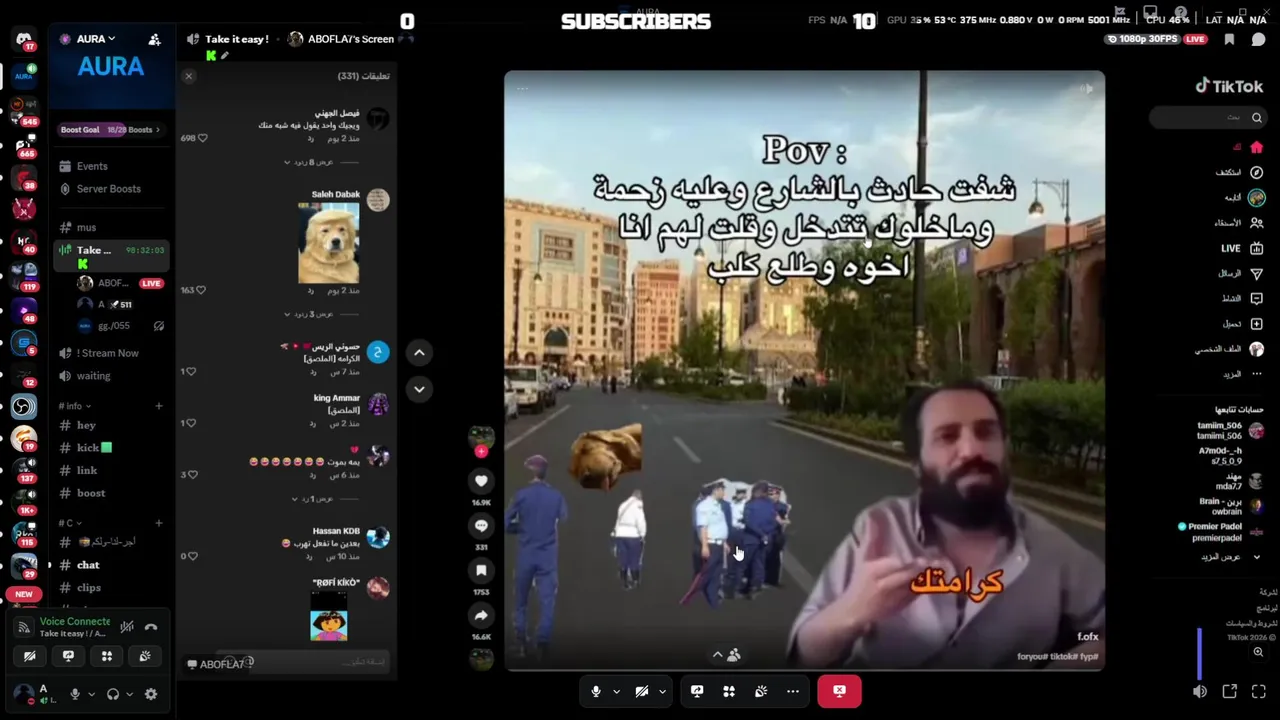Click red disconnect button in control bar
Viewport: 1280px width, 720px height.
pyautogui.click(x=839, y=691)
